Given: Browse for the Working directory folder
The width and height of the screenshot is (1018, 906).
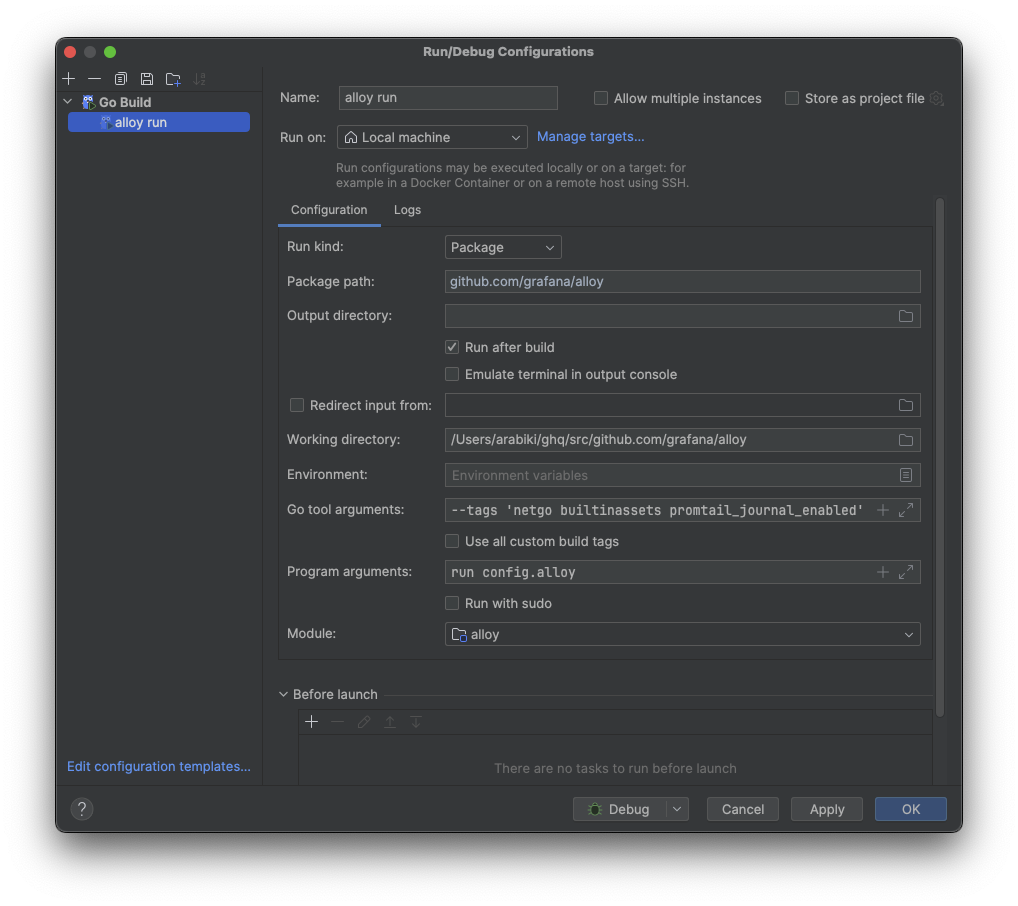Looking at the screenshot, I should click(x=906, y=440).
